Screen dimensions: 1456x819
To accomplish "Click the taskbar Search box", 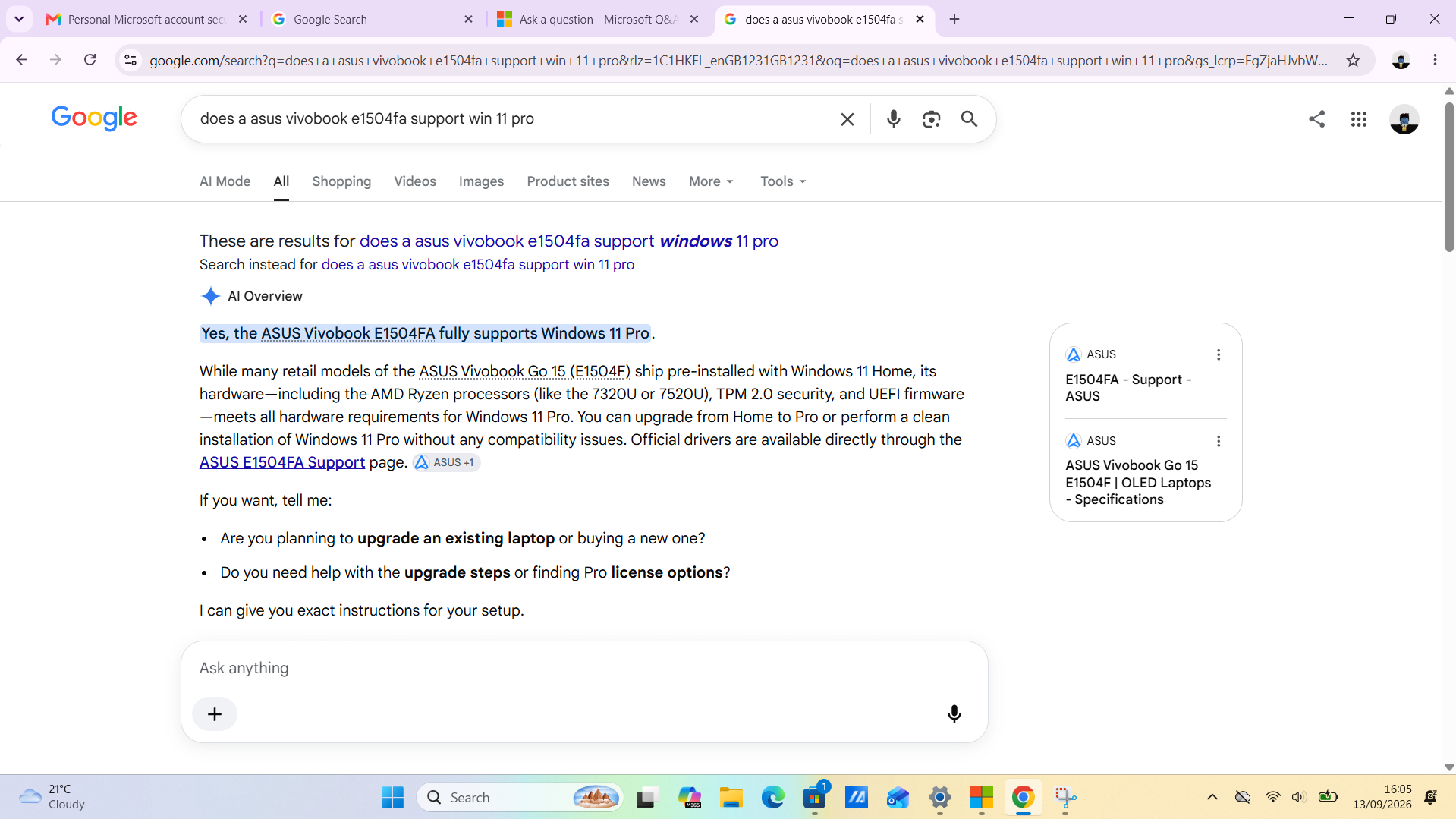I will coord(520,798).
